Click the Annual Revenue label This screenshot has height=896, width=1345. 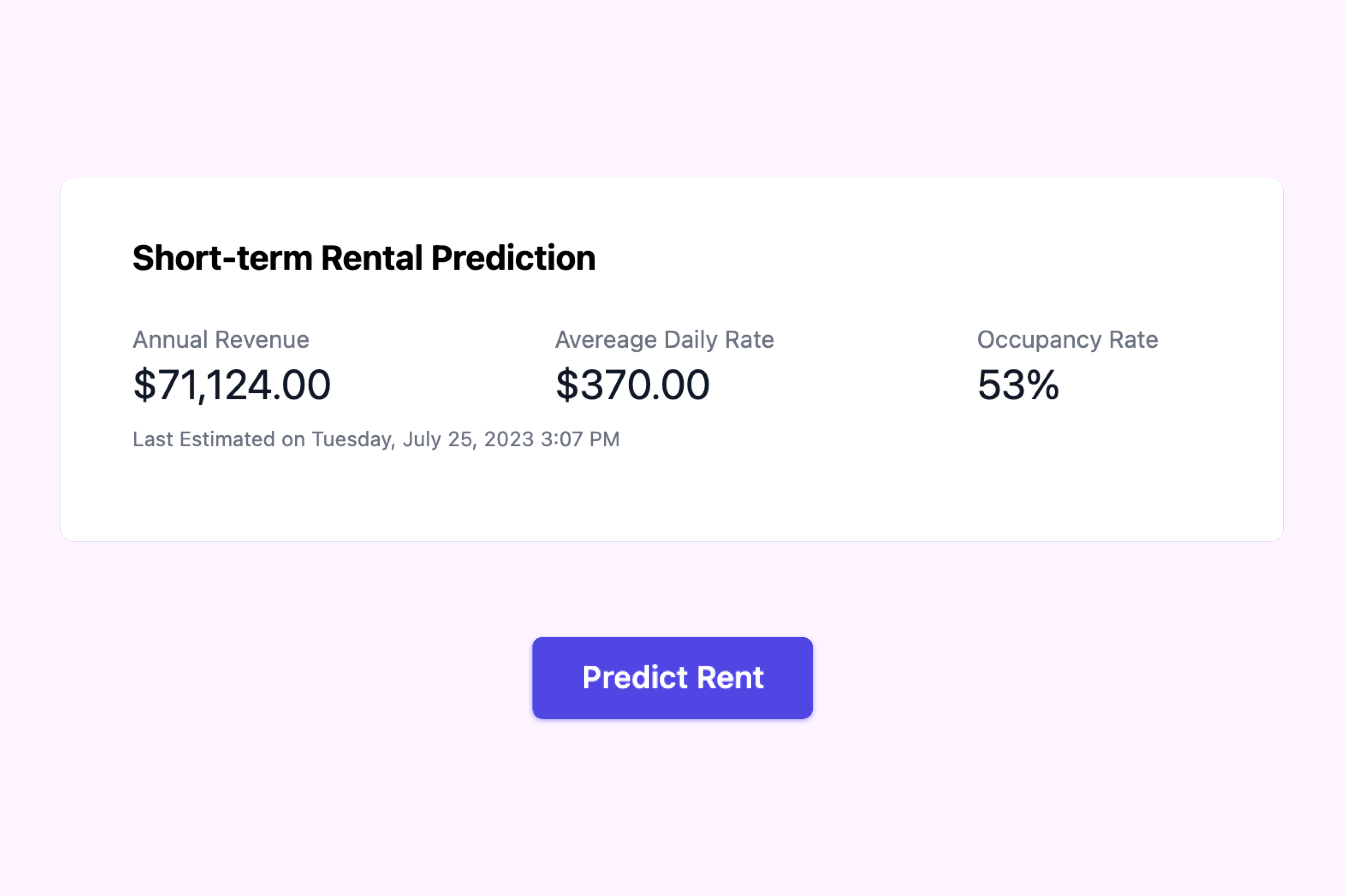click(x=220, y=339)
